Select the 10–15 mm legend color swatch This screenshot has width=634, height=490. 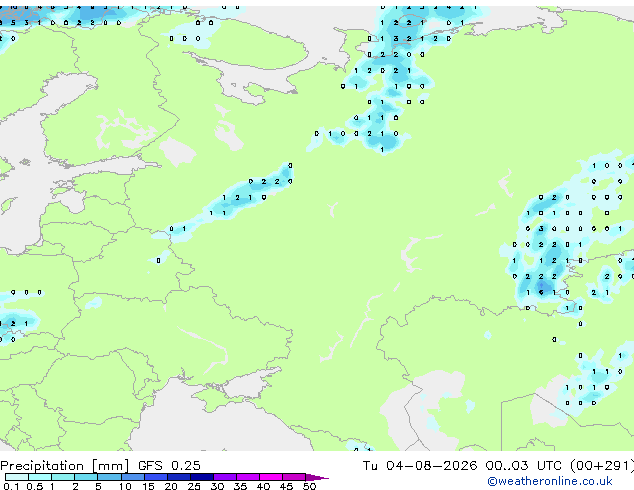point(132,477)
